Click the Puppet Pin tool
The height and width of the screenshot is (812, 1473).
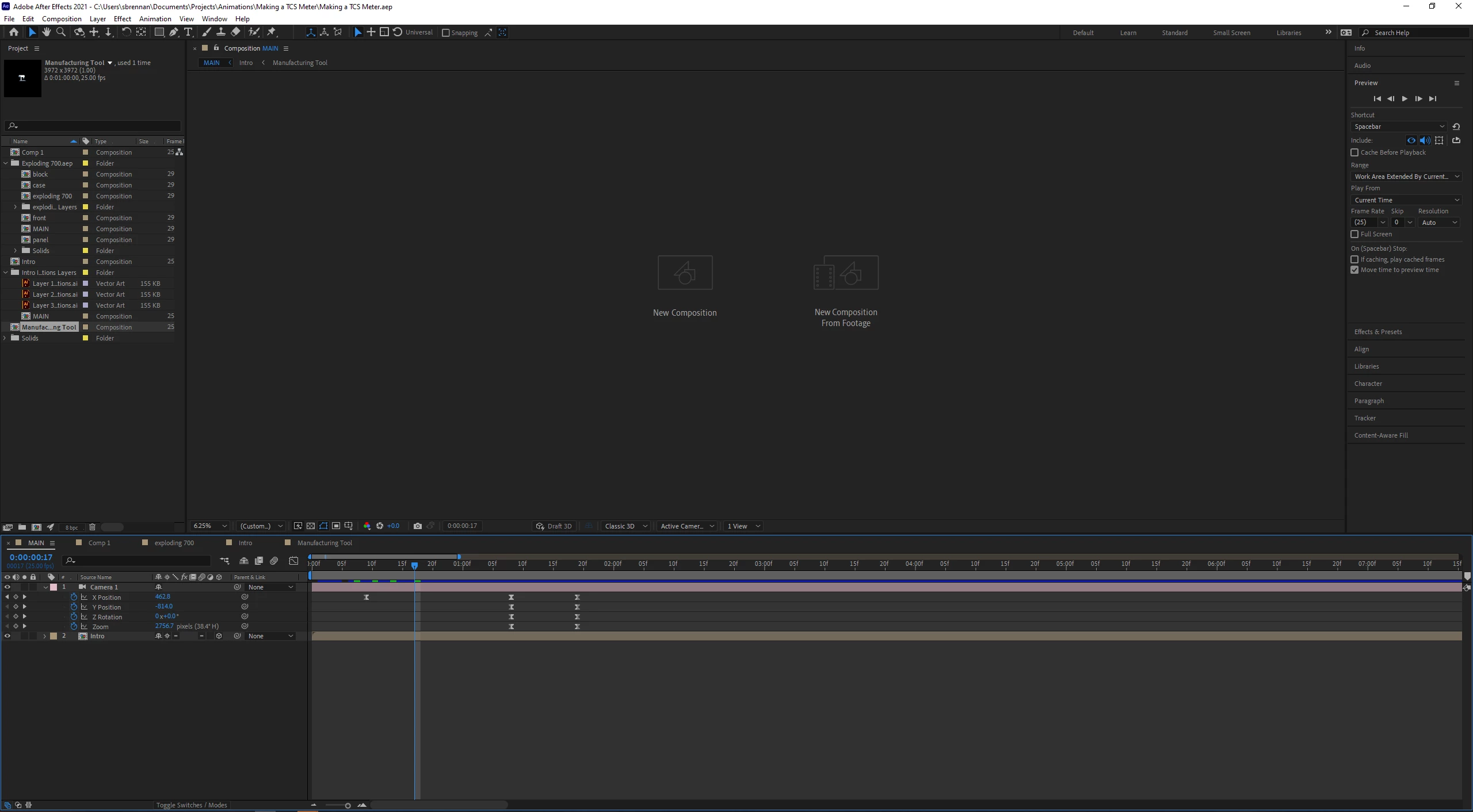tap(272, 32)
